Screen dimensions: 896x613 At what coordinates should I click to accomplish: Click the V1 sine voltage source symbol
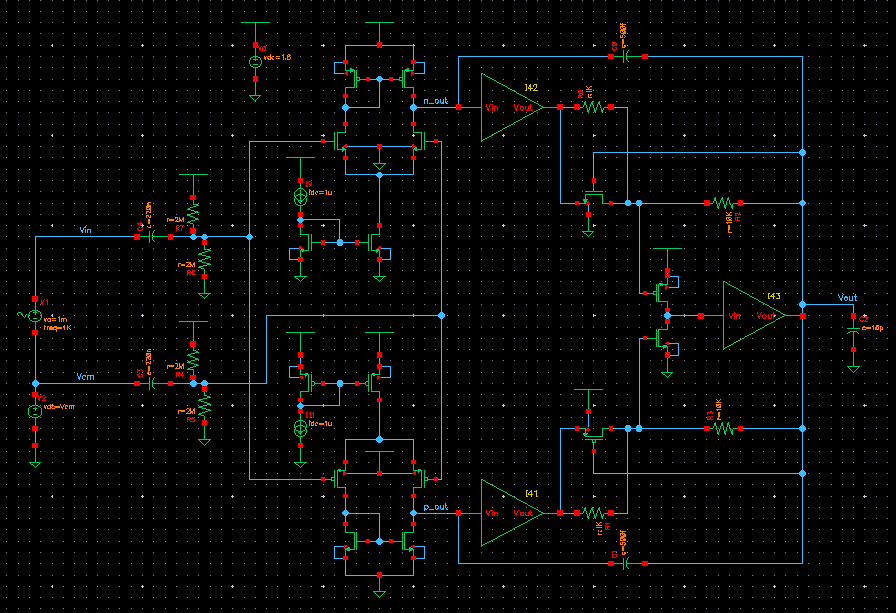[35, 316]
